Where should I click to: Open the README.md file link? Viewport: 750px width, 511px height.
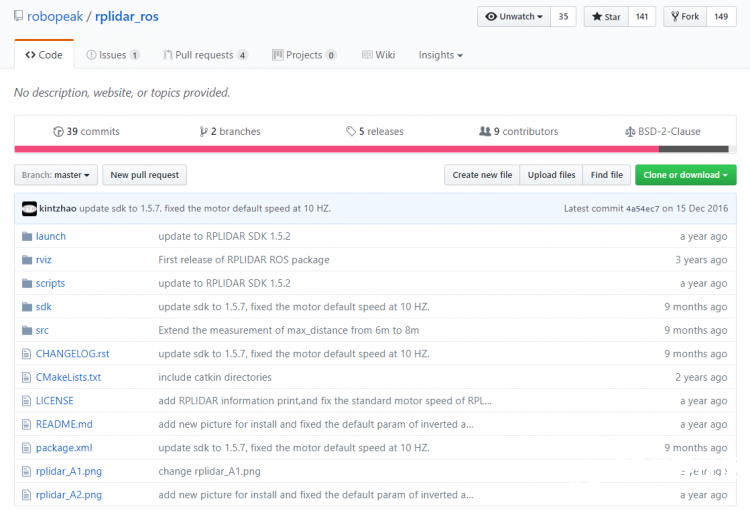click(64, 424)
